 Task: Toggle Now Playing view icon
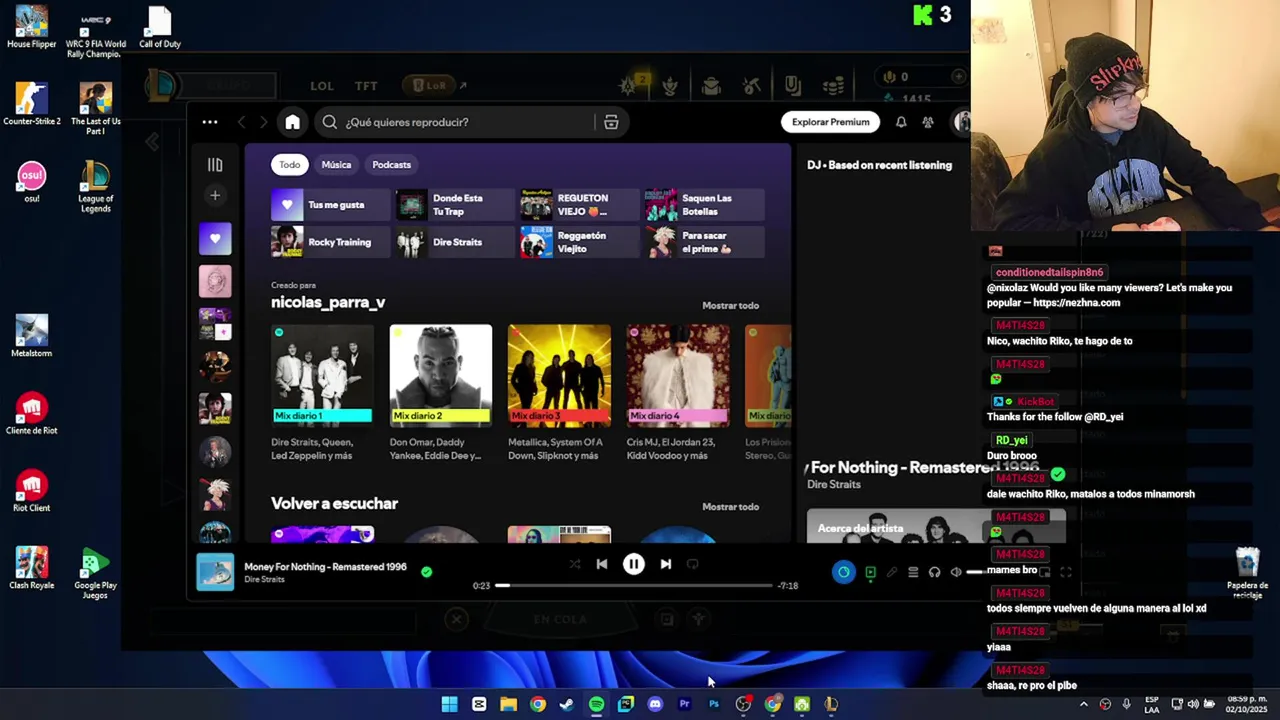coord(870,572)
